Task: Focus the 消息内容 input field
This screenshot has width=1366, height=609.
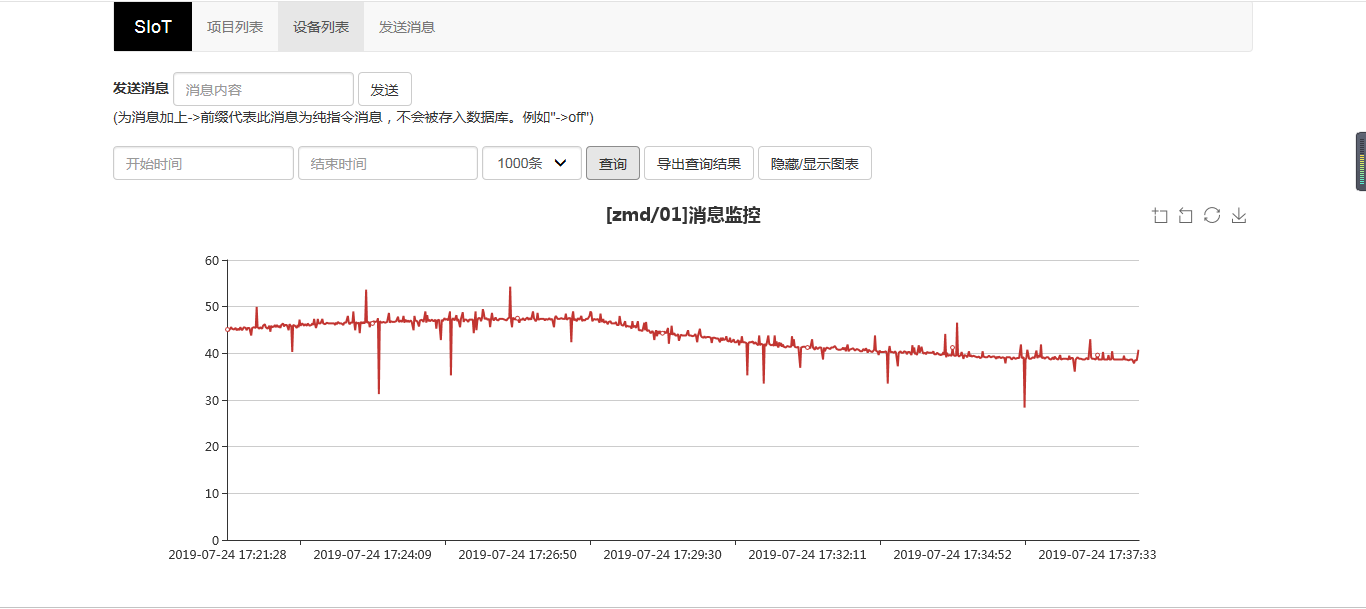Action: point(264,89)
